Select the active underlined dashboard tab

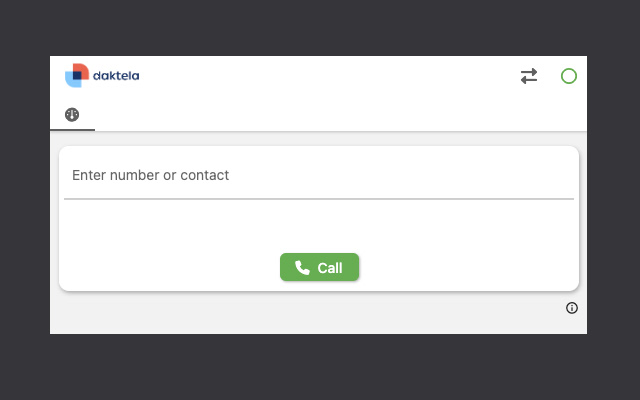pos(72,116)
